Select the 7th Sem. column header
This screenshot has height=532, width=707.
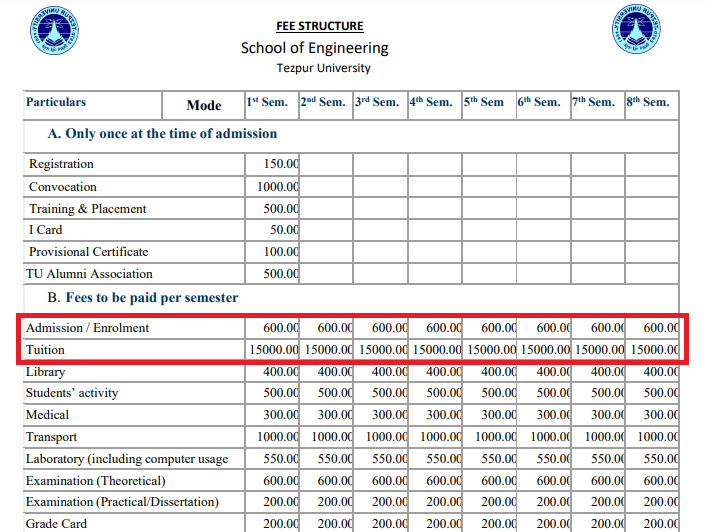pos(593,102)
